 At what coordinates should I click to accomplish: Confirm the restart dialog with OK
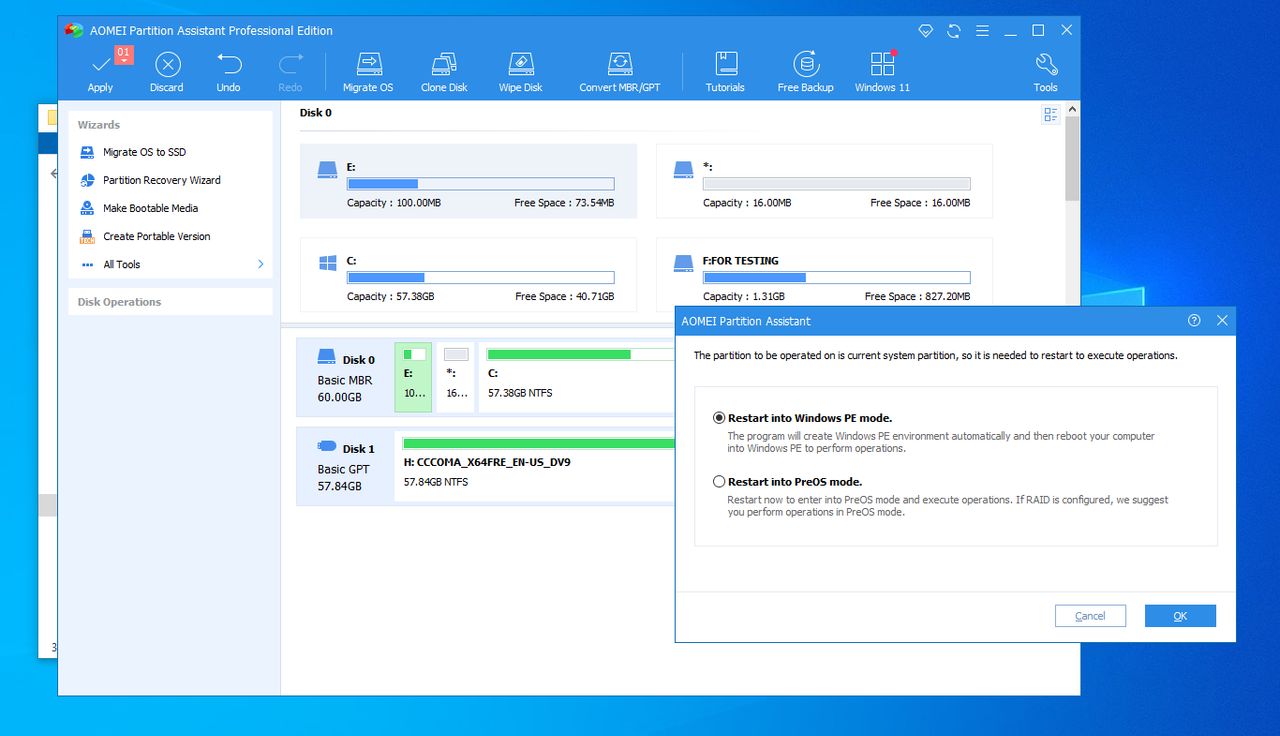tap(1180, 616)
